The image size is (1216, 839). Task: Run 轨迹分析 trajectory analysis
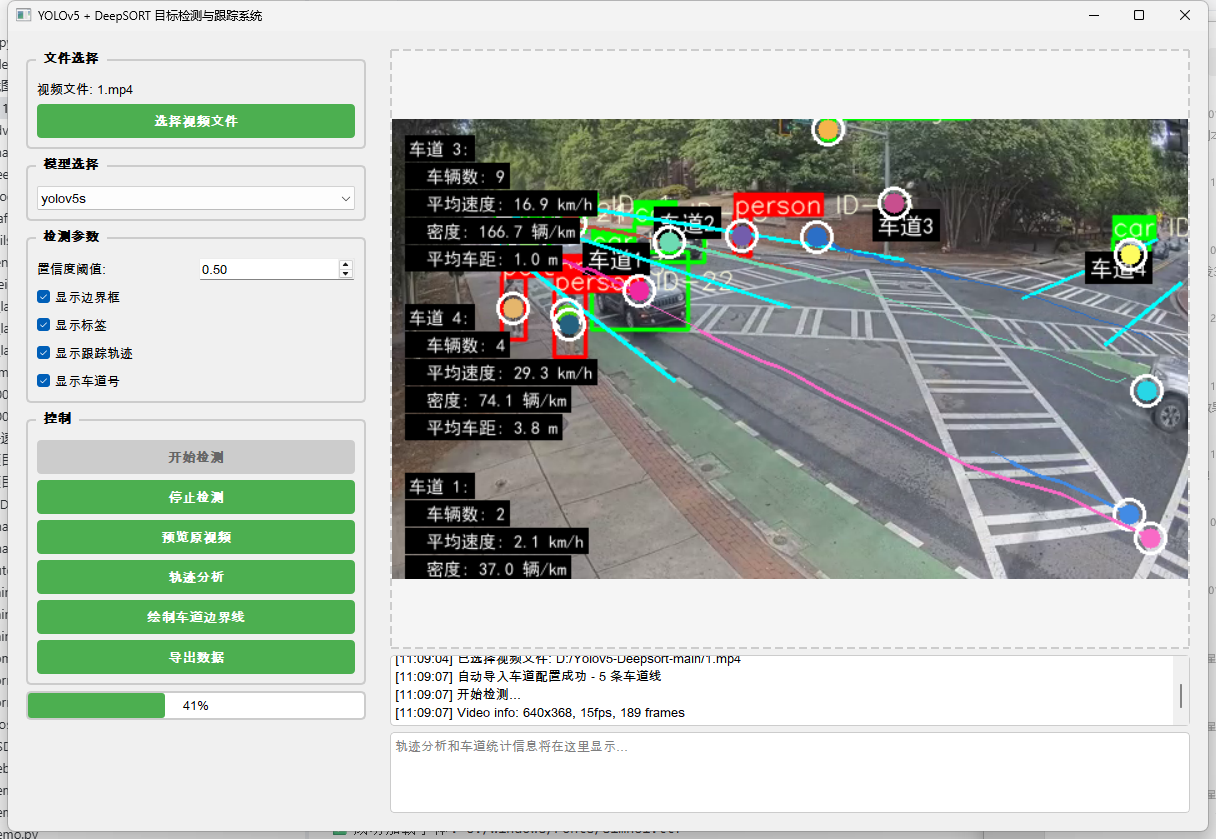[196, 577]
